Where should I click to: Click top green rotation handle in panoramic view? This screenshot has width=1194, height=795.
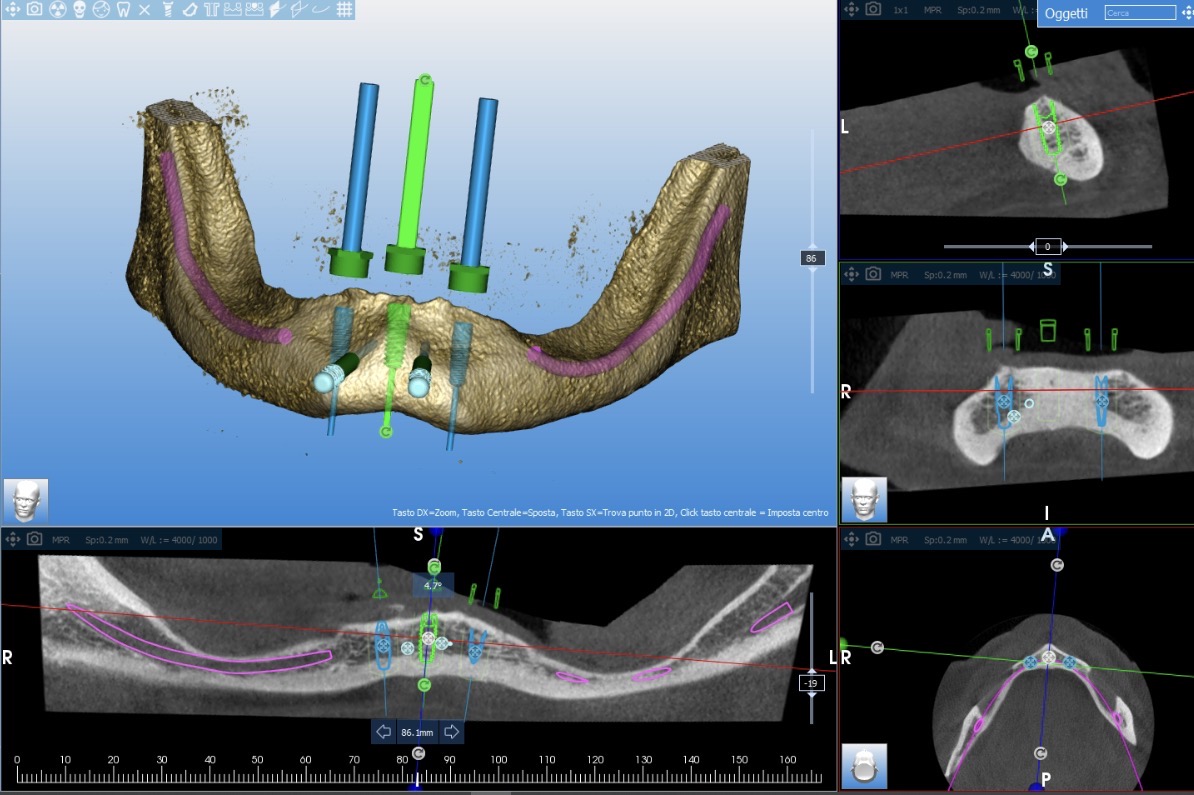point(434,567)
